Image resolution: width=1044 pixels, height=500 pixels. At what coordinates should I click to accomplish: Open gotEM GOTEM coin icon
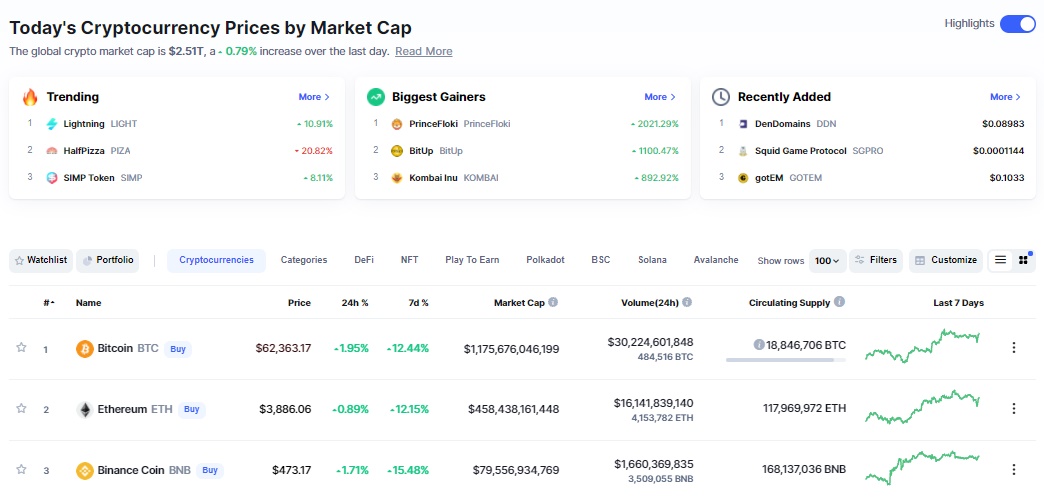[x=743, y=178]
